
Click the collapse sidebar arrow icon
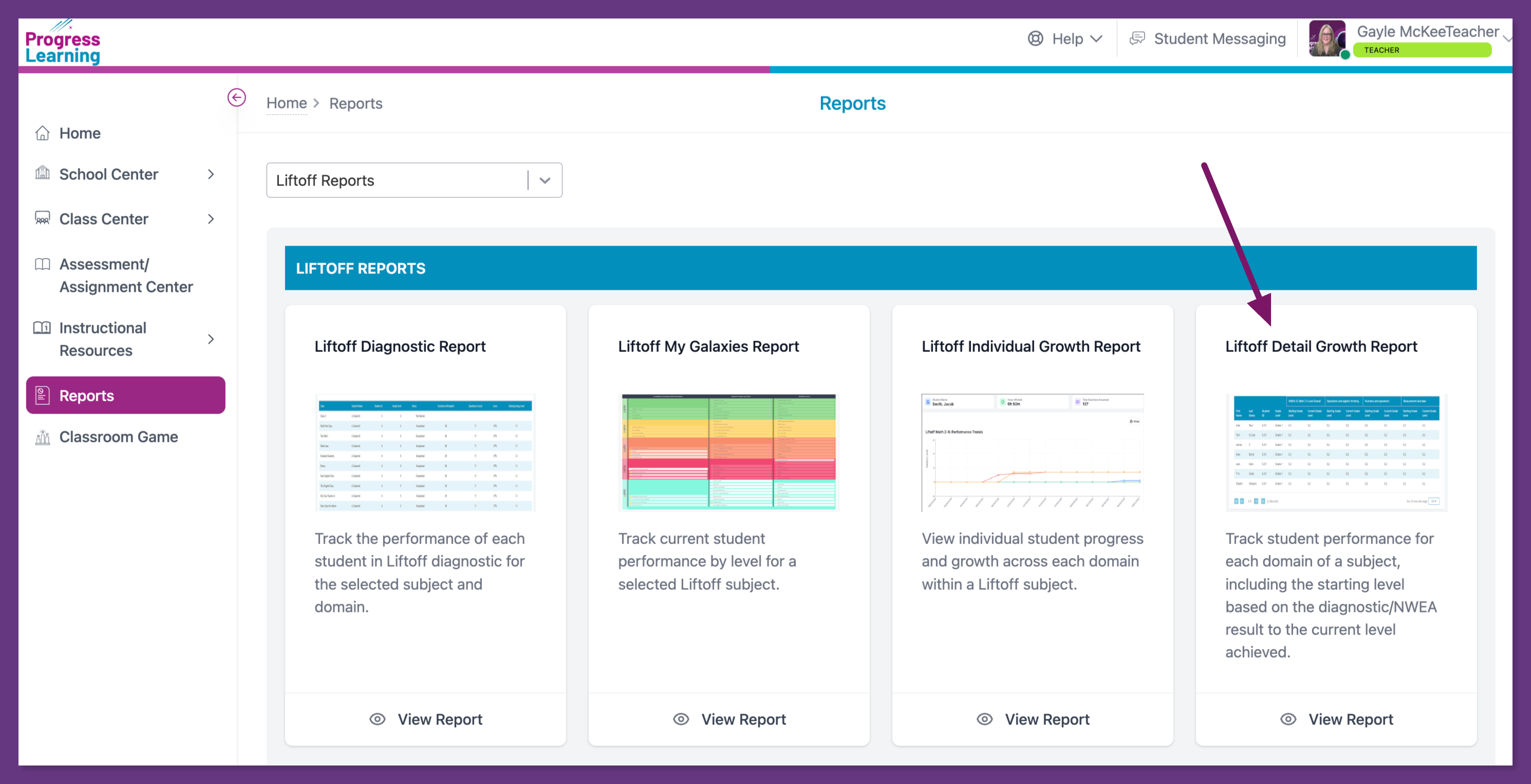coord(236,98)
